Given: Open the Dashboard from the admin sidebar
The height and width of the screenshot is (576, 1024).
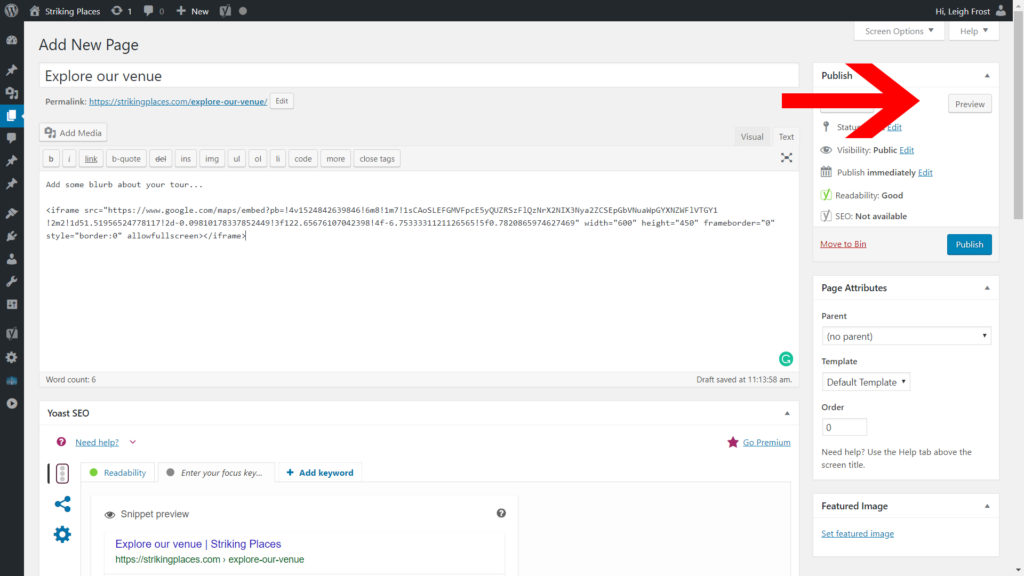Looking at the screenshot, I should (12, 40).
